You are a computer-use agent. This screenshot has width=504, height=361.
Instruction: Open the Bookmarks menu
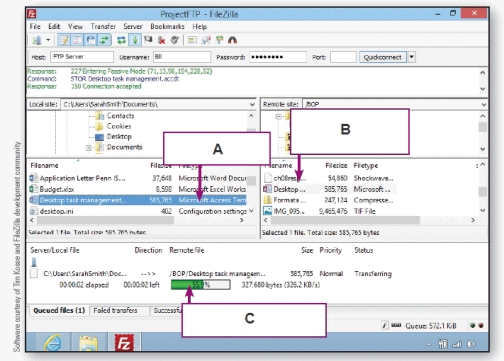[167, 26]
